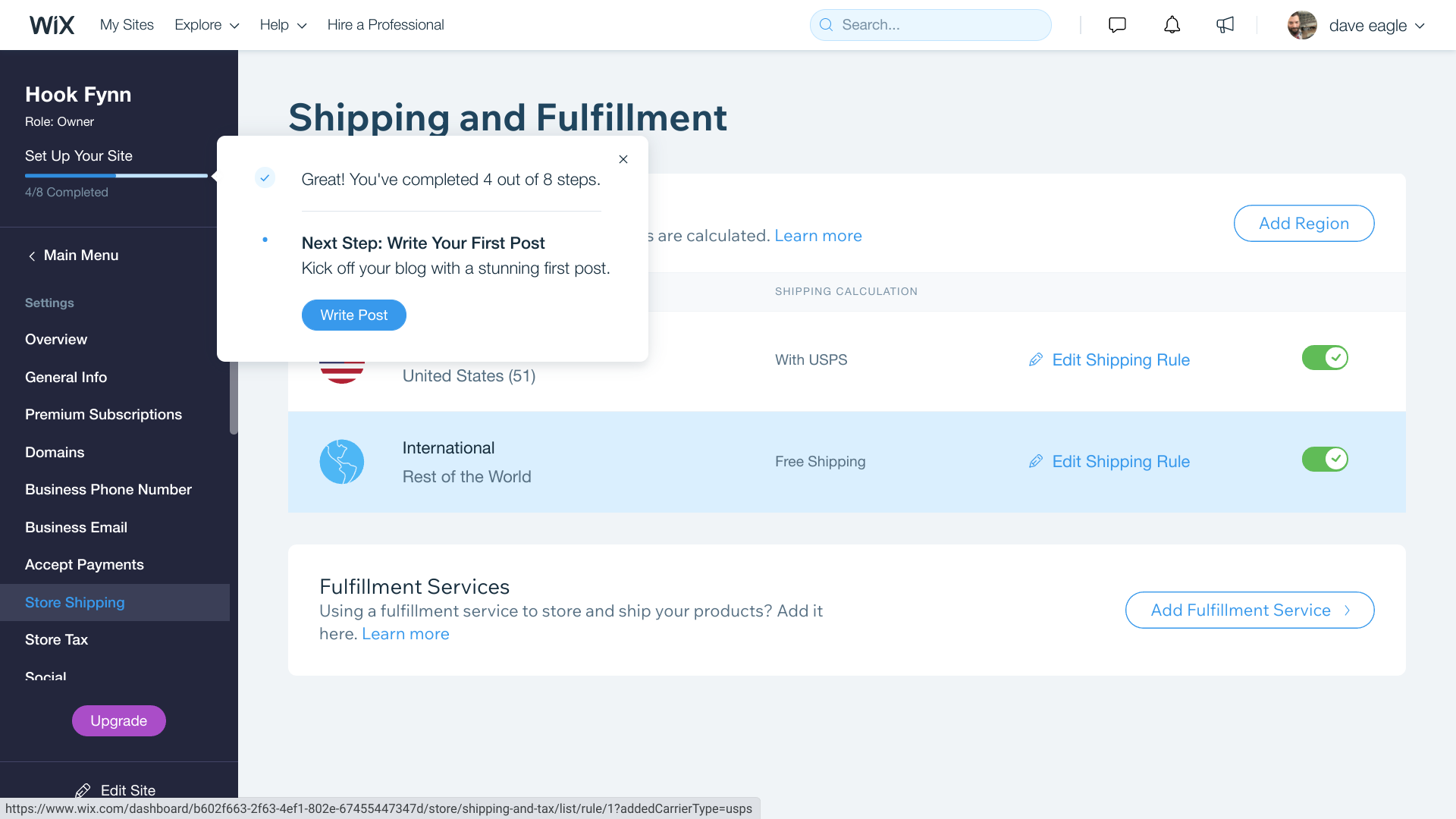Open the Store Shipping settings
Screen dimensions: 1456x819
[x=74, y=601]
